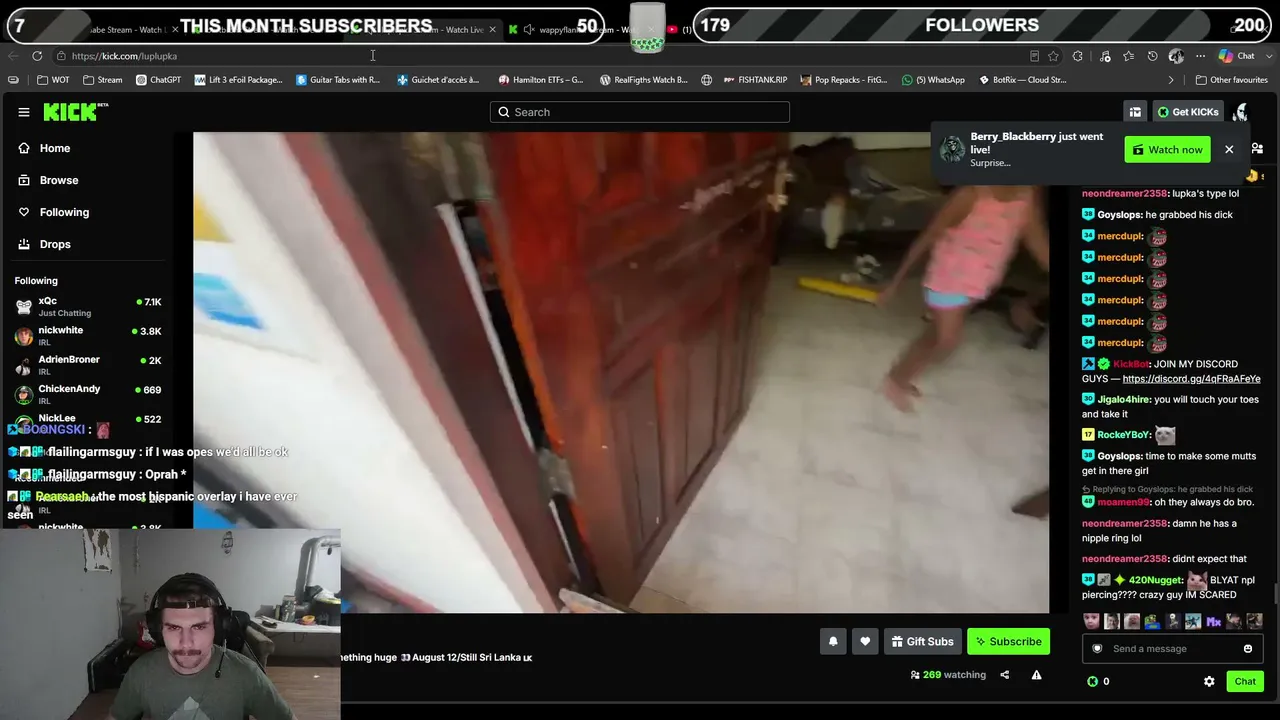Click the KICK logo
The image size is (1280, 720).
[75, 112]
